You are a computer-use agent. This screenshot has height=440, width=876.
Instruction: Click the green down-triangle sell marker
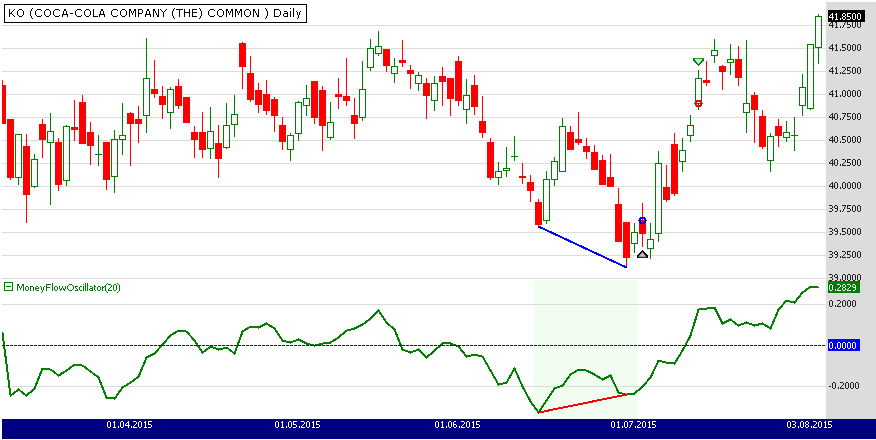tap(697, 62)
